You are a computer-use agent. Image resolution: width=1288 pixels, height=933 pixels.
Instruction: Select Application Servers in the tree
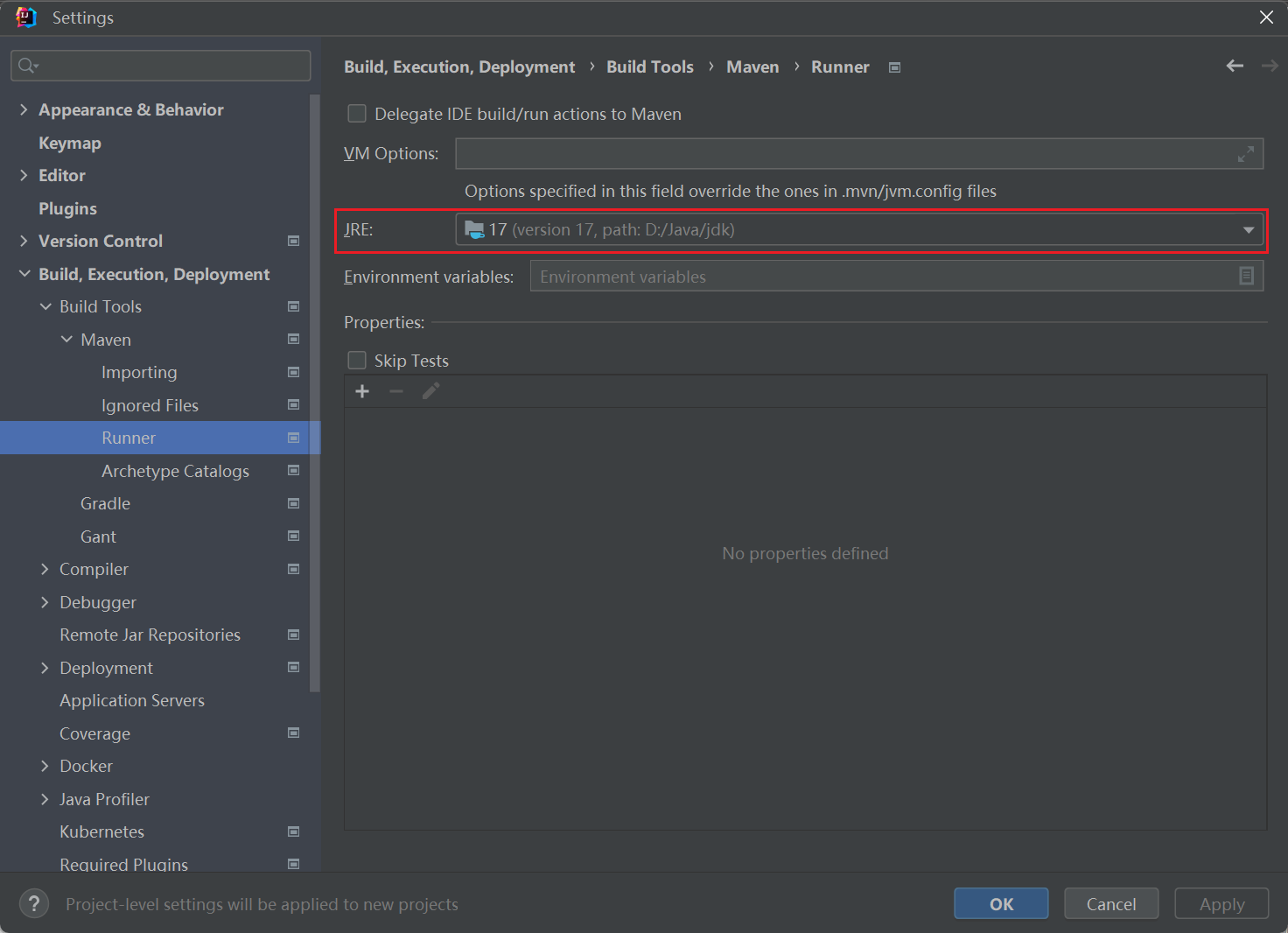pyautogui.click(x=132, y=700)
